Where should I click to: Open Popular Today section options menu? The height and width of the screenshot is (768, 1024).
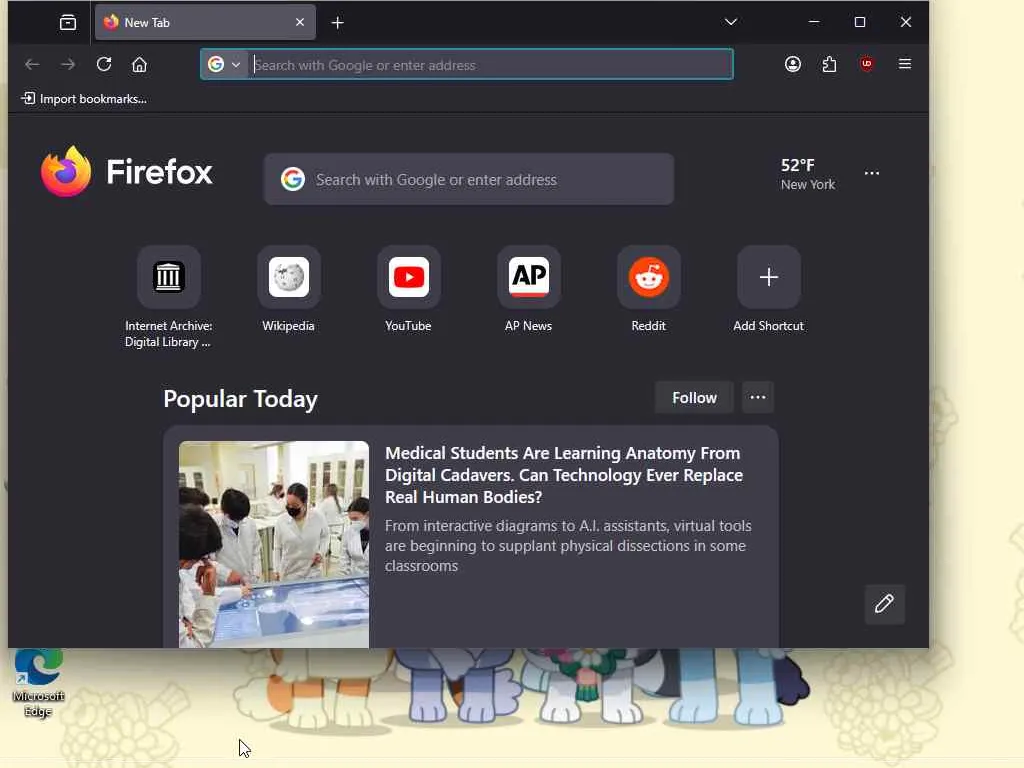(758, 397)
